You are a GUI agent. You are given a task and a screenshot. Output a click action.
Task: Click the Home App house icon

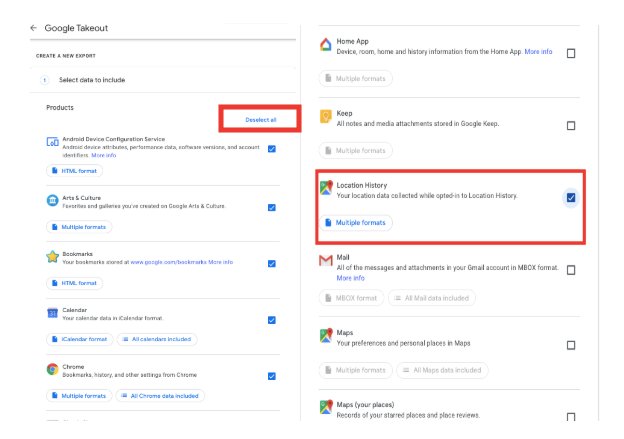pos(326,45)
